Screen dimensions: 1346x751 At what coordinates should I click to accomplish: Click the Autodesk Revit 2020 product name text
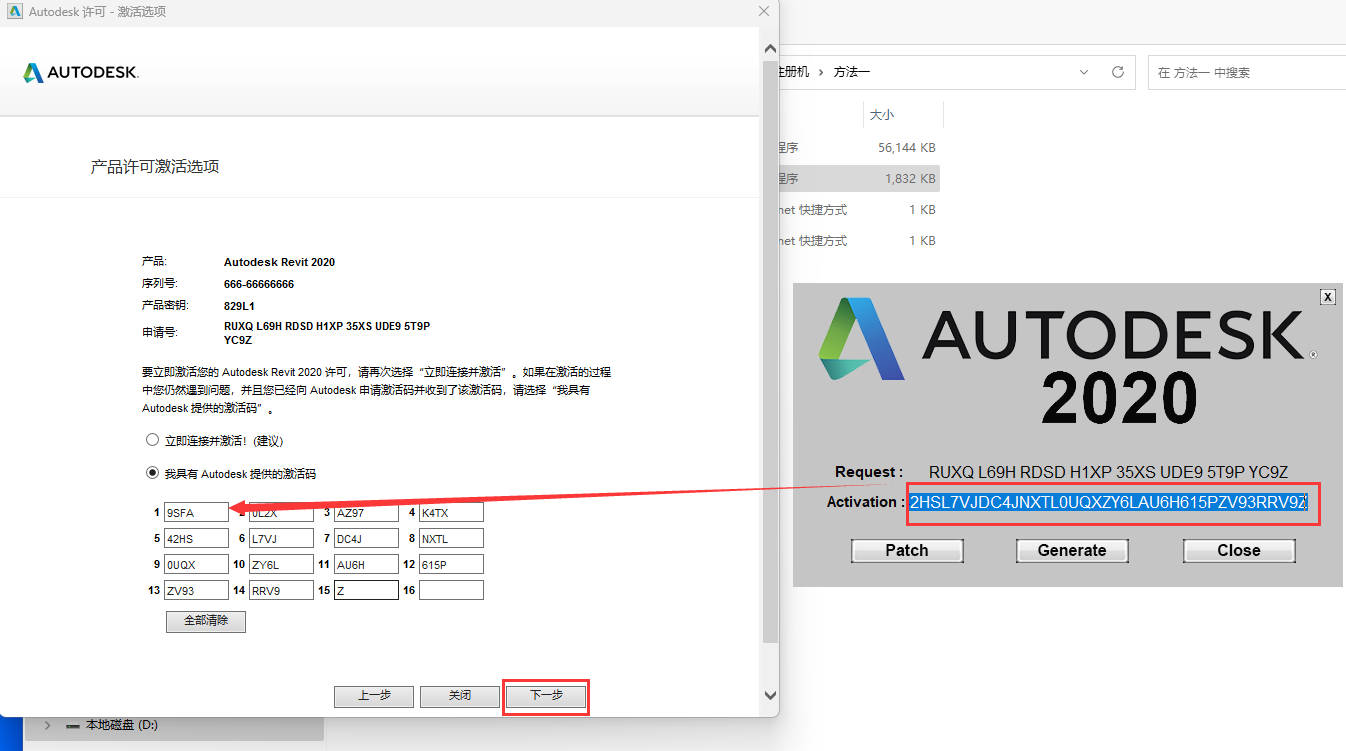[279, 262]
